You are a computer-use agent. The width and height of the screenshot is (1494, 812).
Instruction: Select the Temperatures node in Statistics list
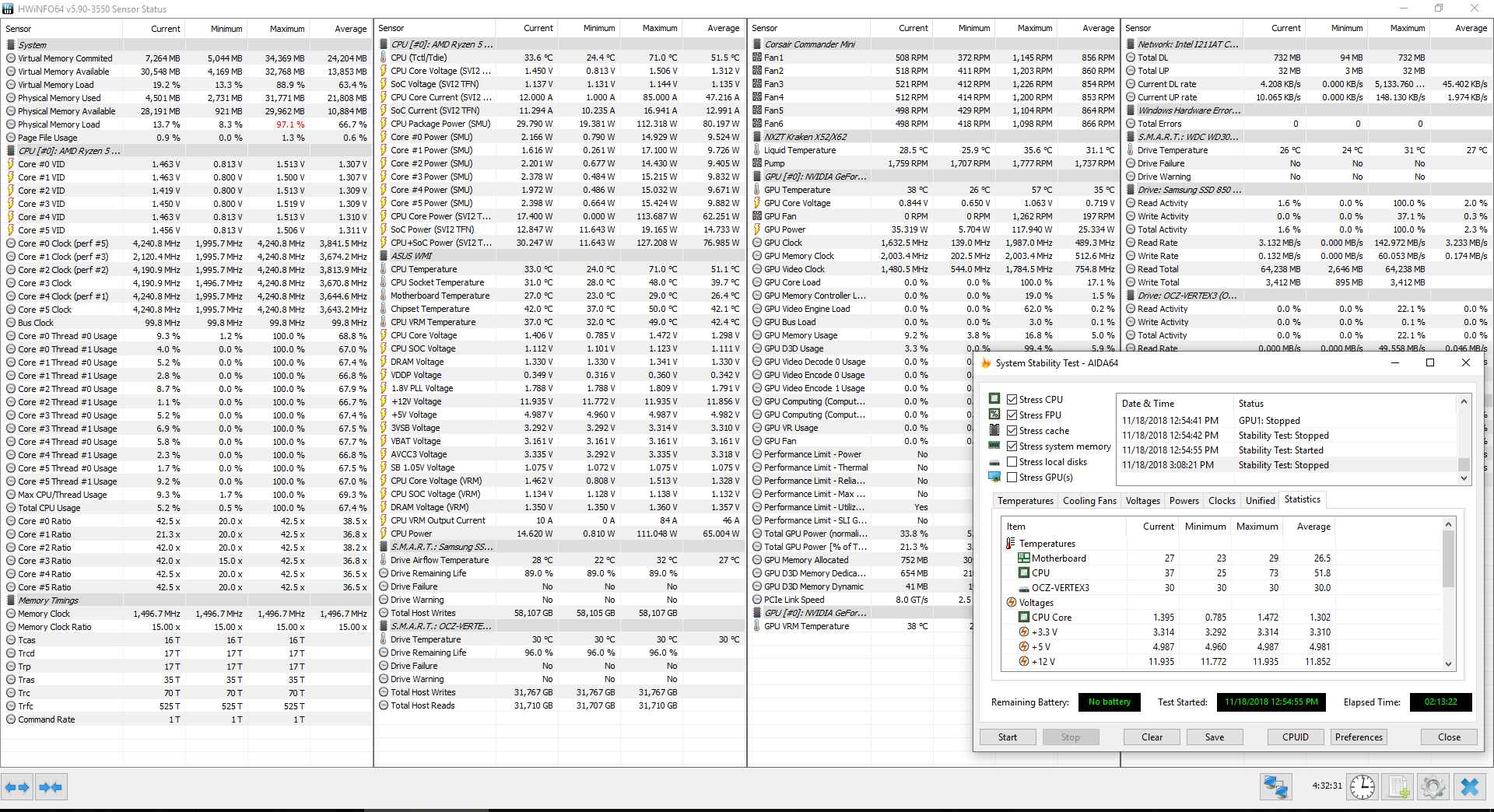[x=1047, y=543]
